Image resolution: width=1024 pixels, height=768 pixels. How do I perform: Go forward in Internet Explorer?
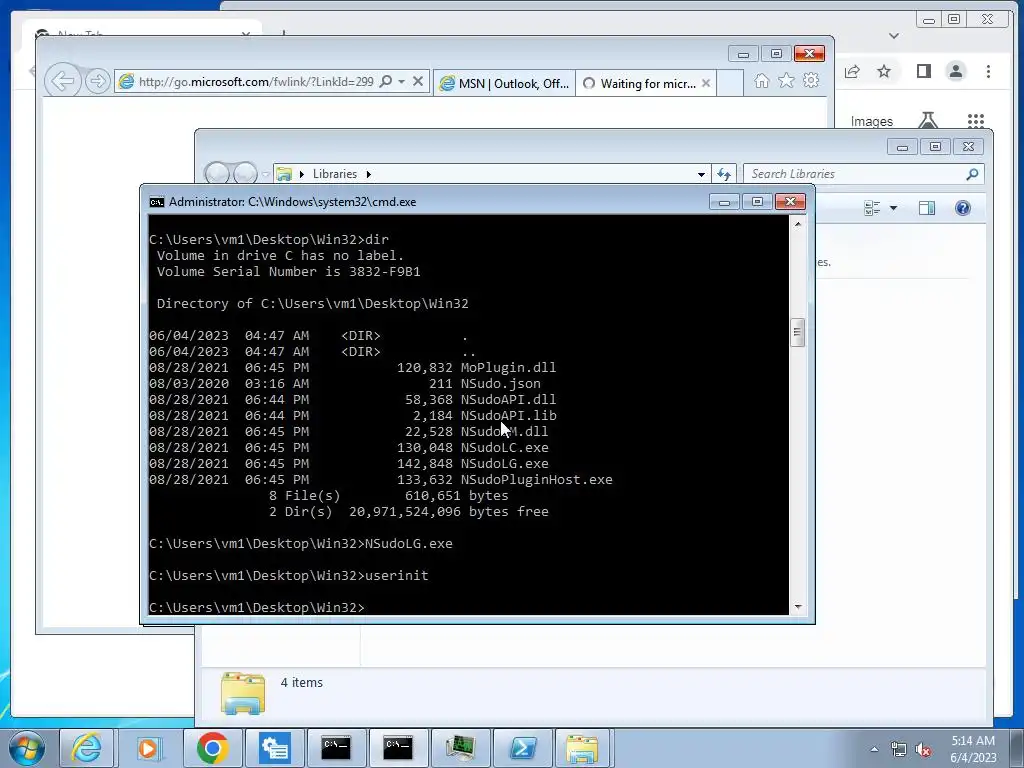(x=97, y=81)
